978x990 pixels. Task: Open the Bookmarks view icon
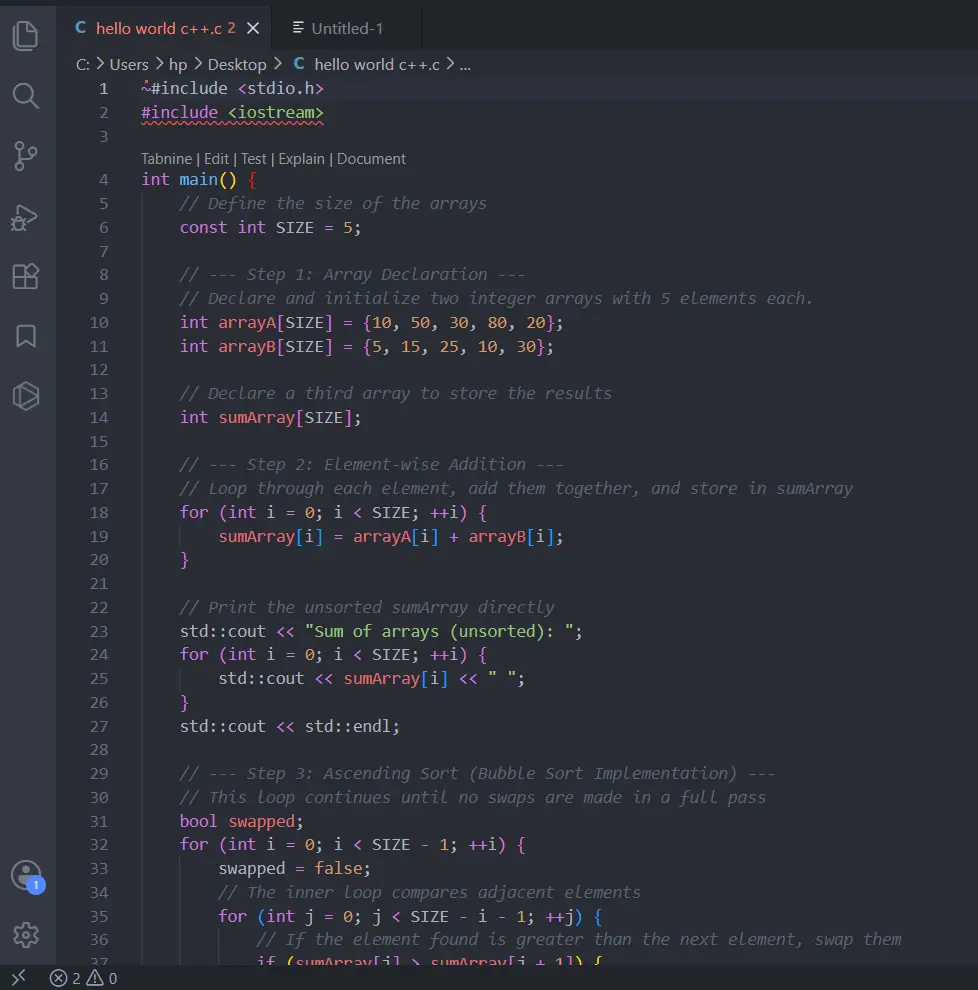(25, 336)
